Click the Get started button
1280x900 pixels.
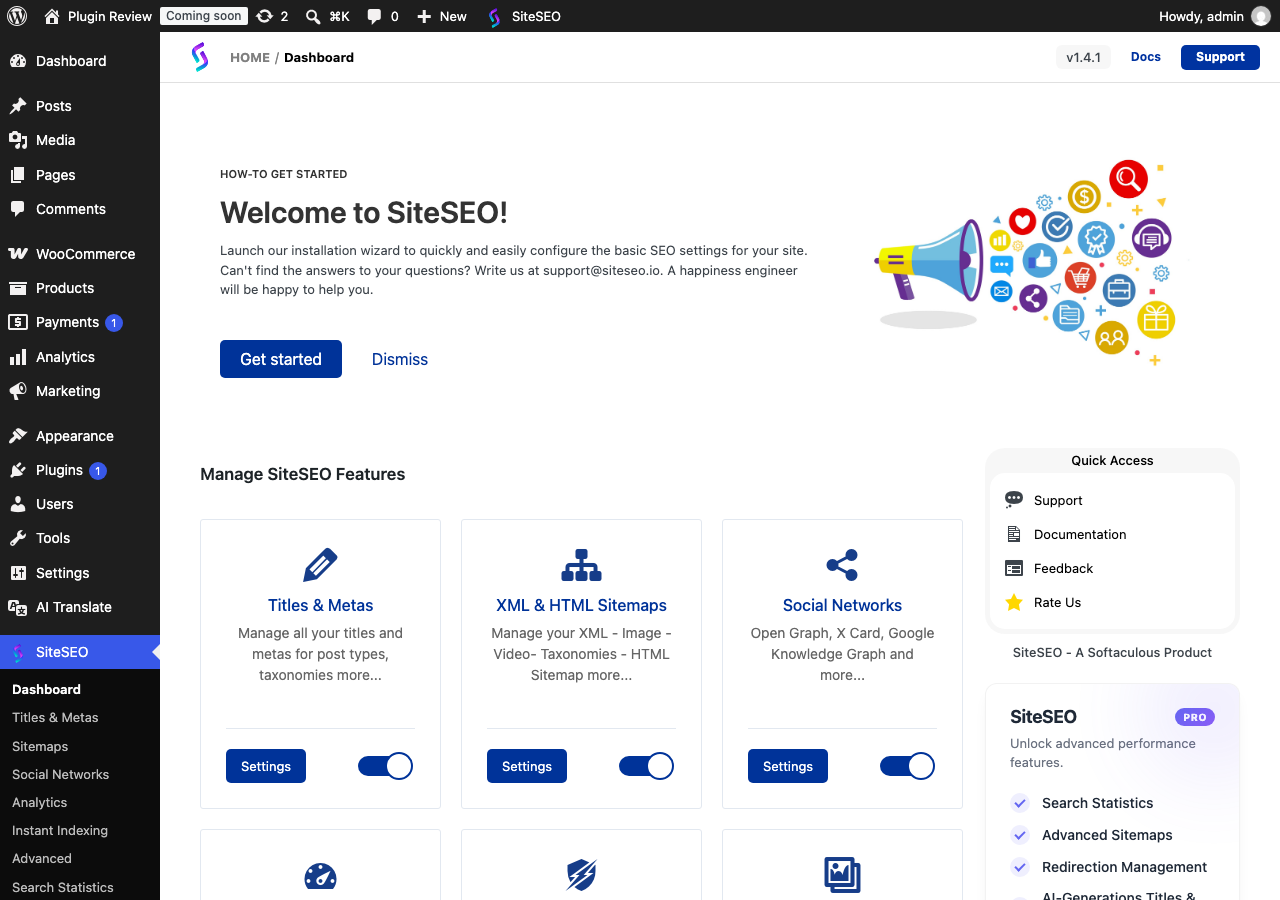281,359
